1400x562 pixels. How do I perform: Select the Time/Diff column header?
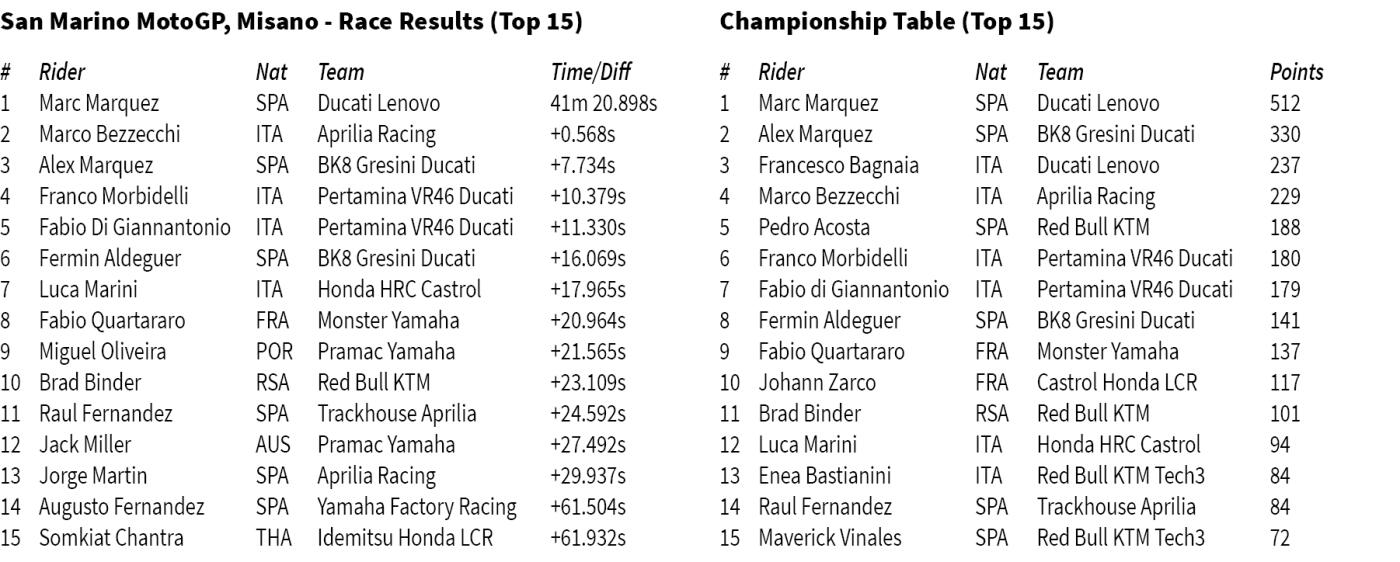coord(591,72)
